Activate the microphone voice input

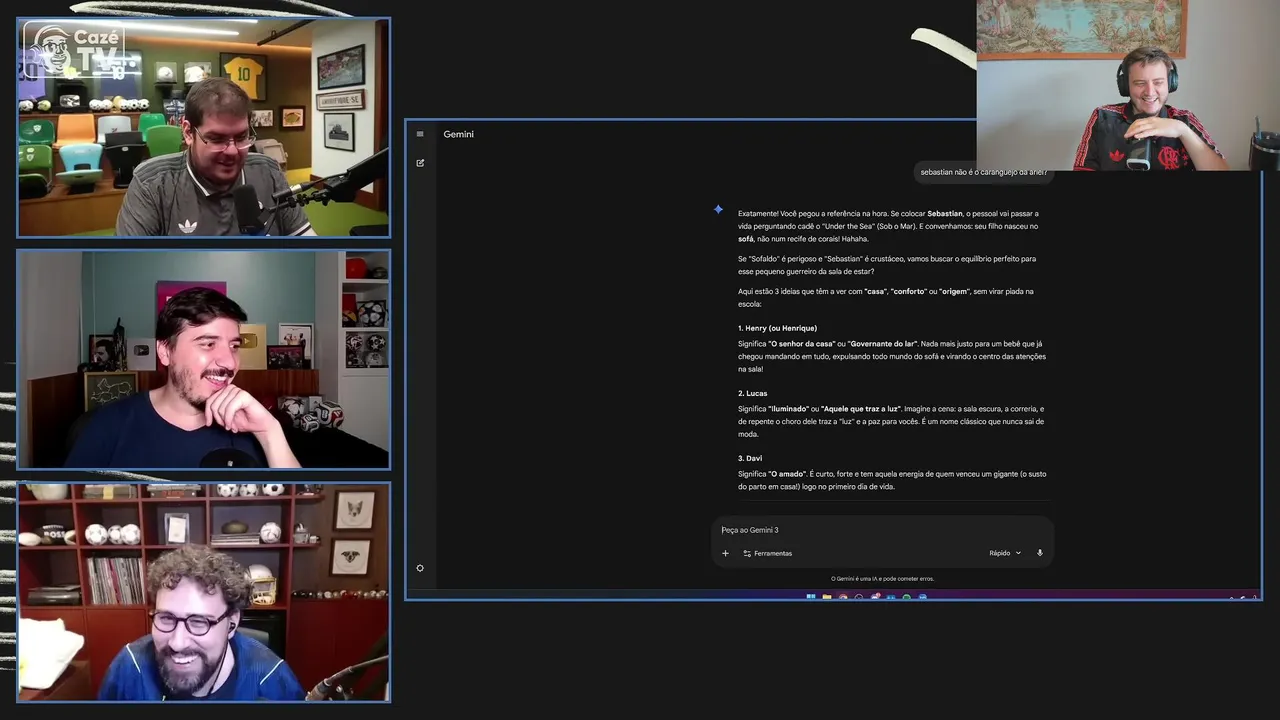(x=1040, y=553)
